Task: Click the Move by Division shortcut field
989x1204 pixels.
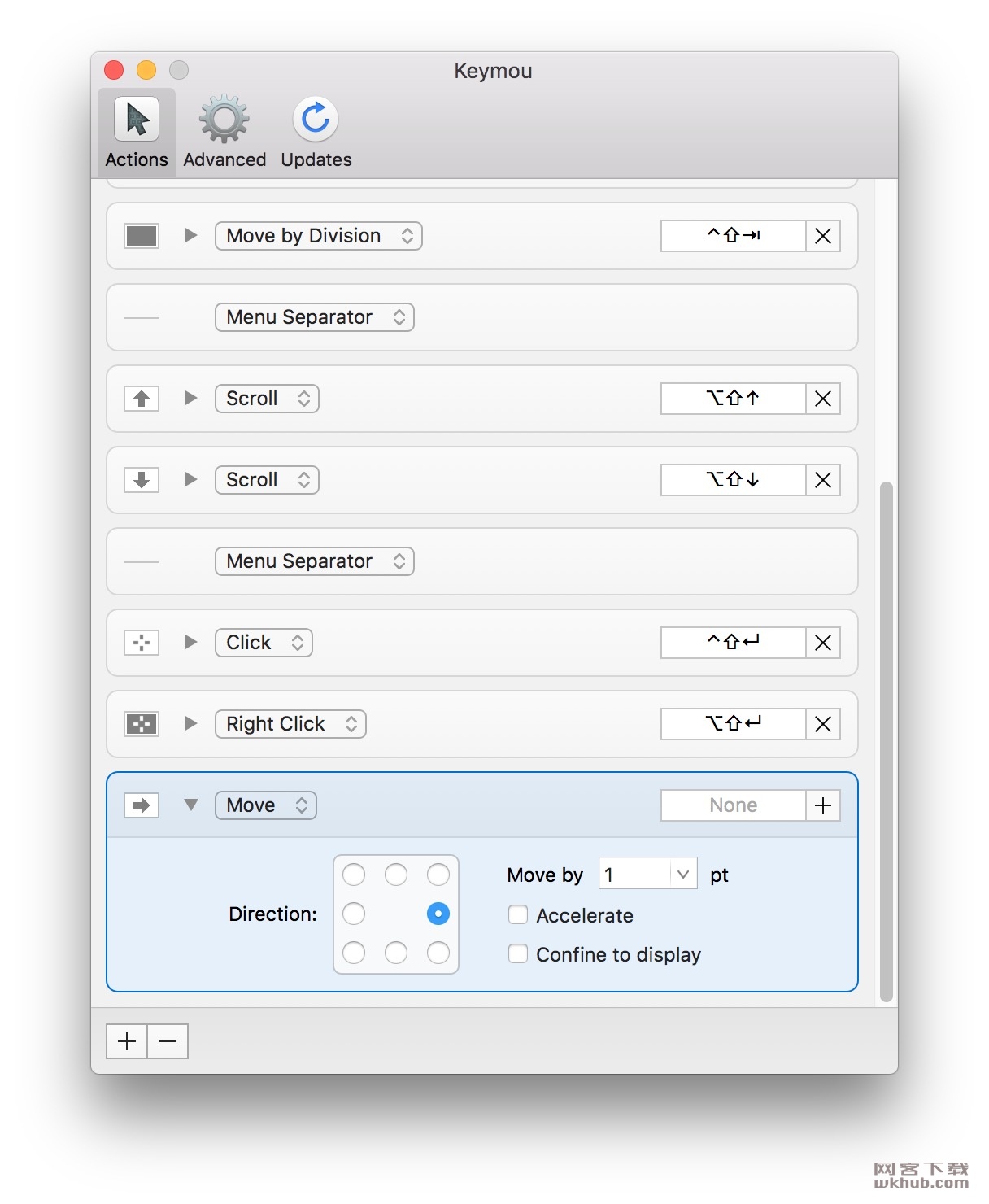Action: tap(734, 236)
